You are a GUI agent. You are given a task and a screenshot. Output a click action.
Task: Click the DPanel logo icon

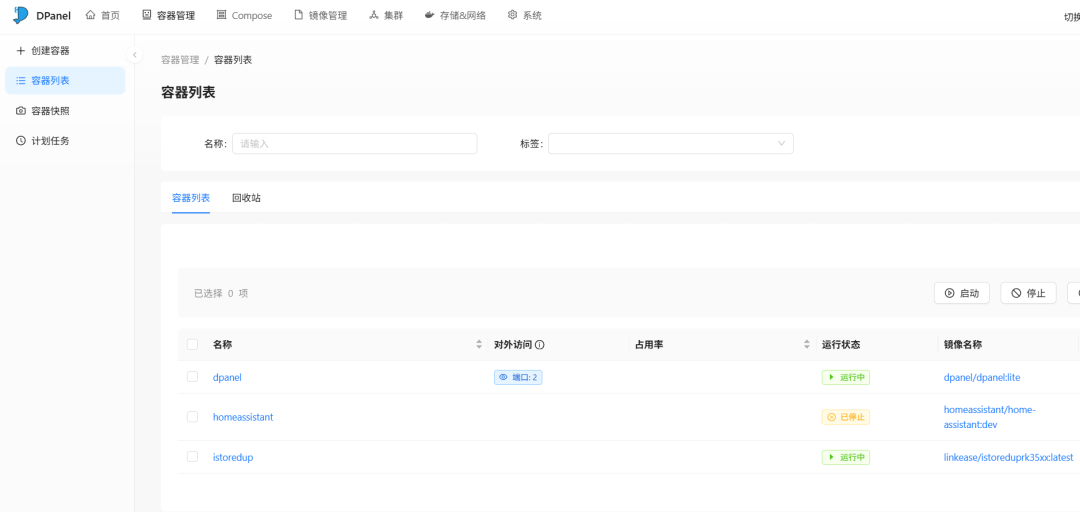click(x=21, y=15)
